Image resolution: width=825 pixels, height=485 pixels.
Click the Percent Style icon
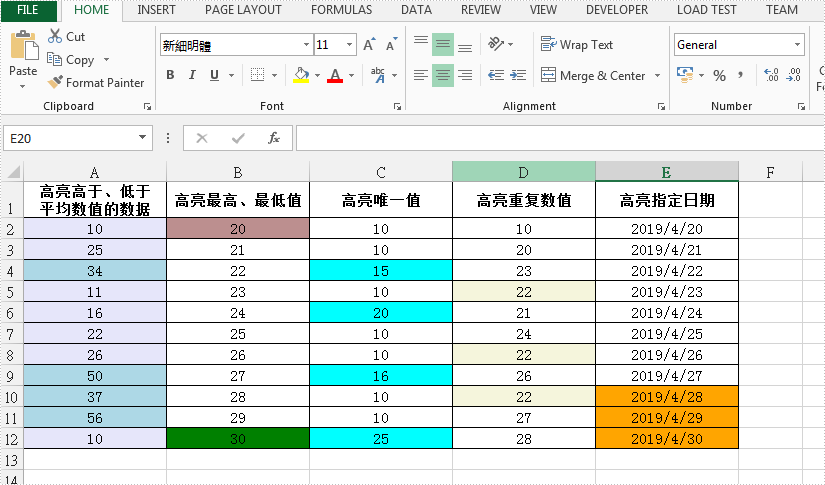tap(719, 76)
